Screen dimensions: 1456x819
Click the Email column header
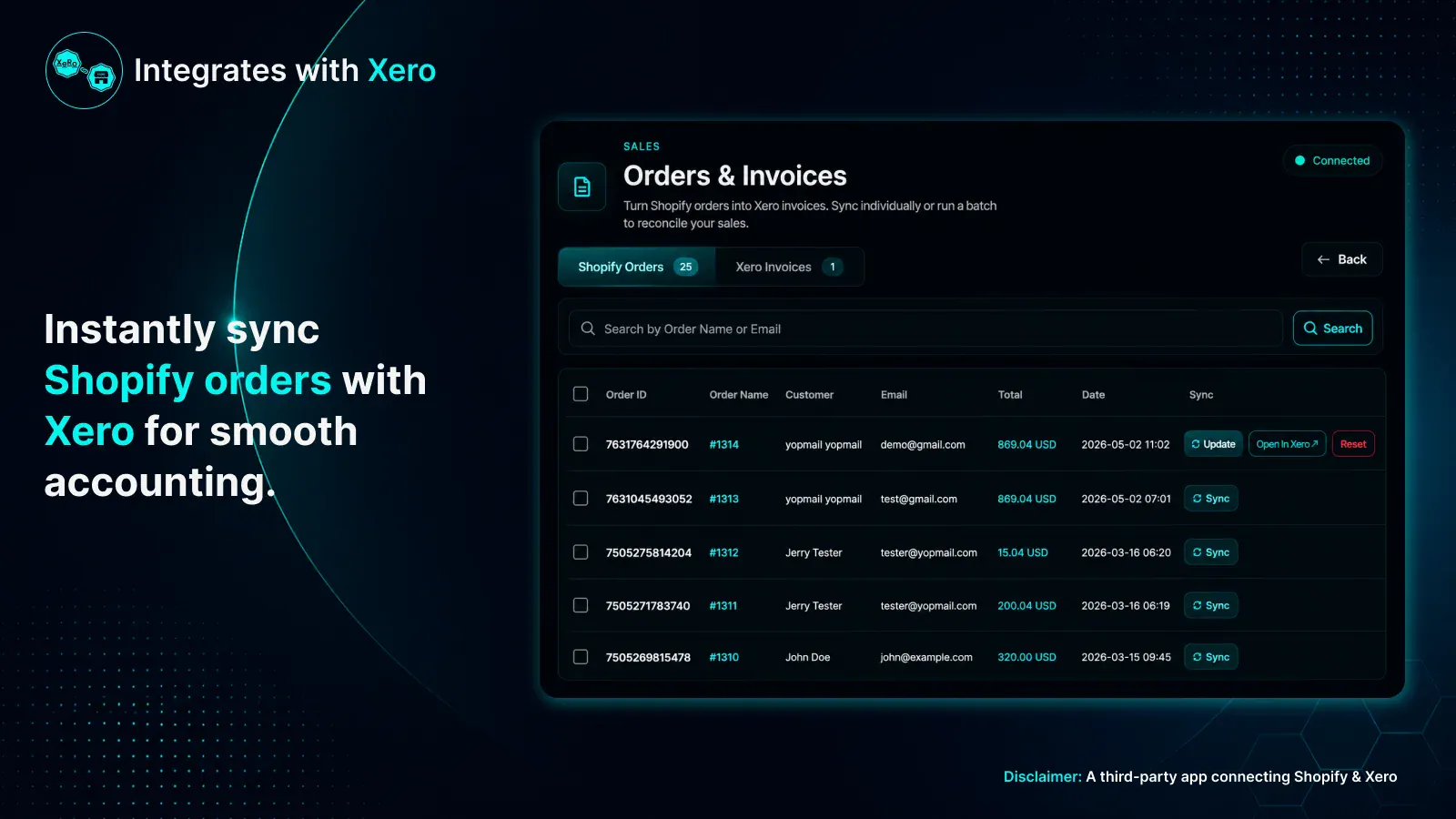(x=894, y=395)
